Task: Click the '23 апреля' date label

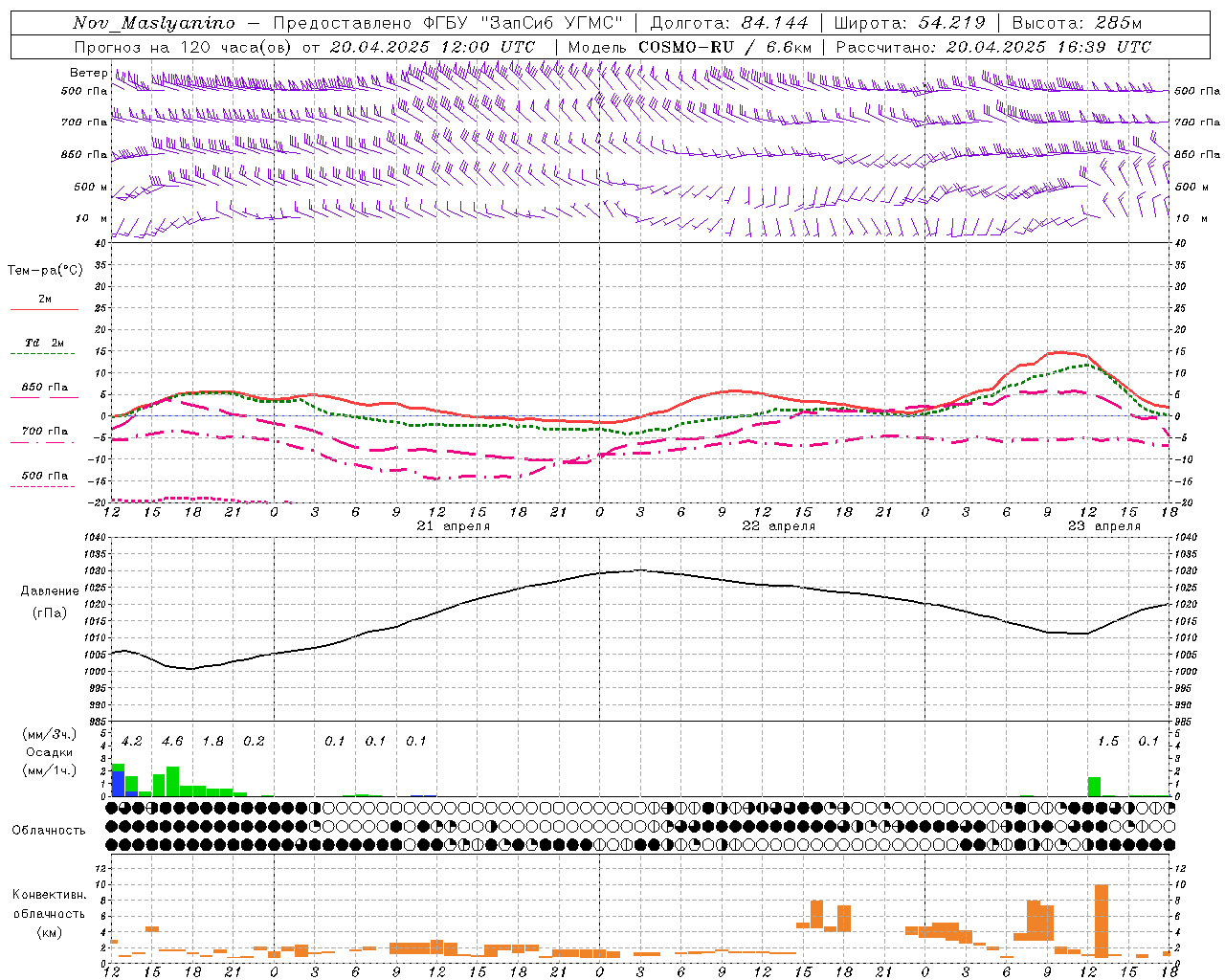Action: [1104, 526]
